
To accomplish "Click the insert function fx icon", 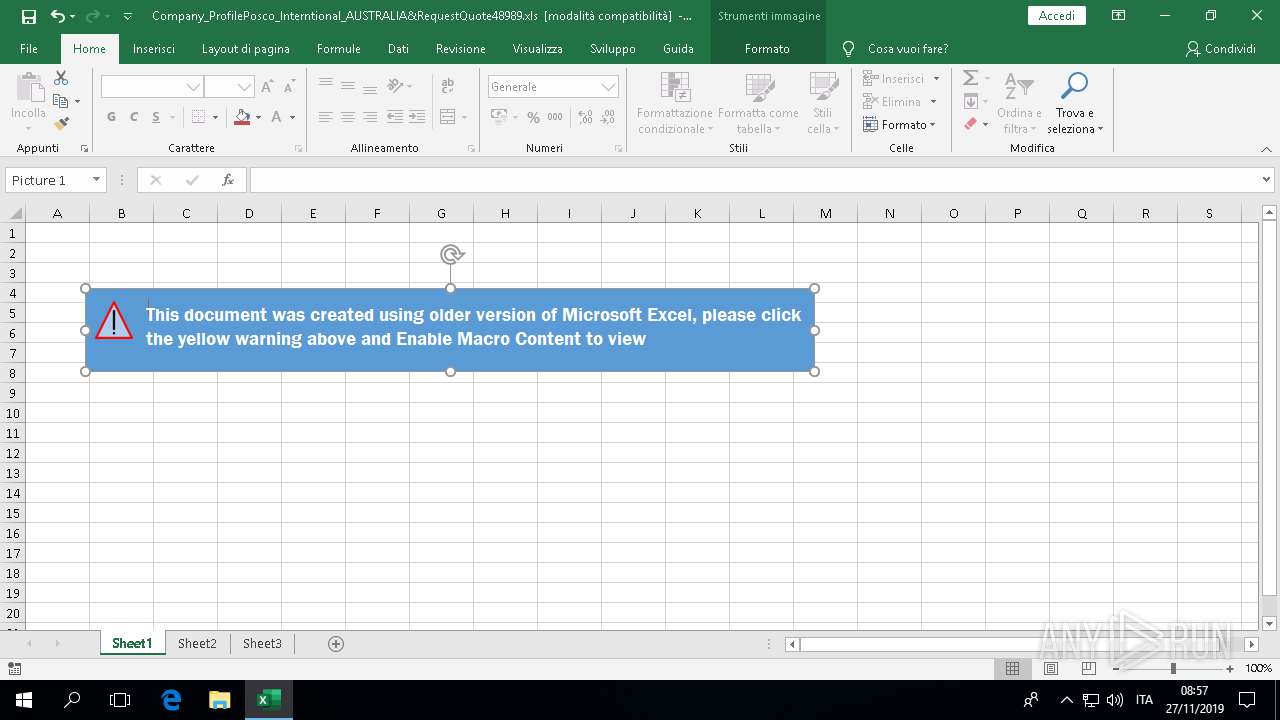I will pyautogui.click(x=228, y=180).
